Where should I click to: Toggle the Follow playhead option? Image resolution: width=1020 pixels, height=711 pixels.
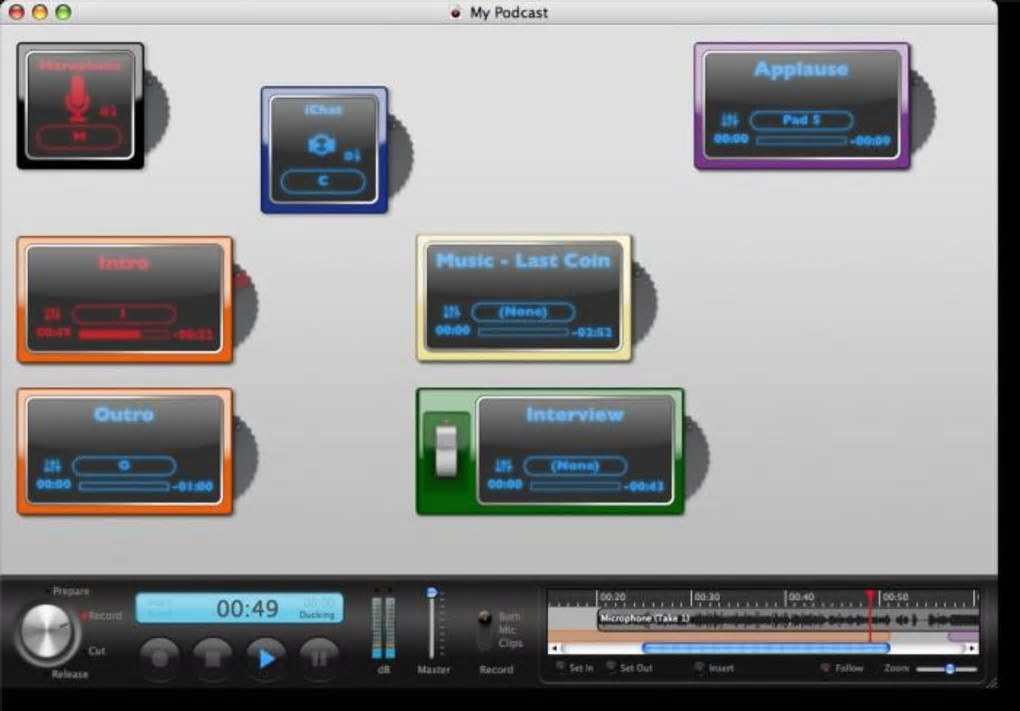pos(825,668)
